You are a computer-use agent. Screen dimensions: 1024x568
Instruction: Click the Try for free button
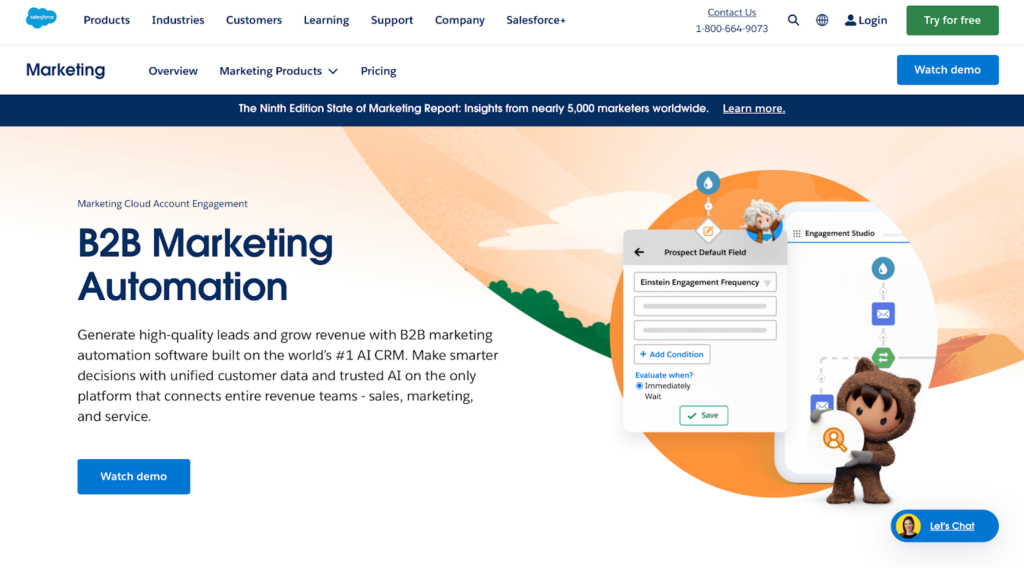click(x=952, y=20)
